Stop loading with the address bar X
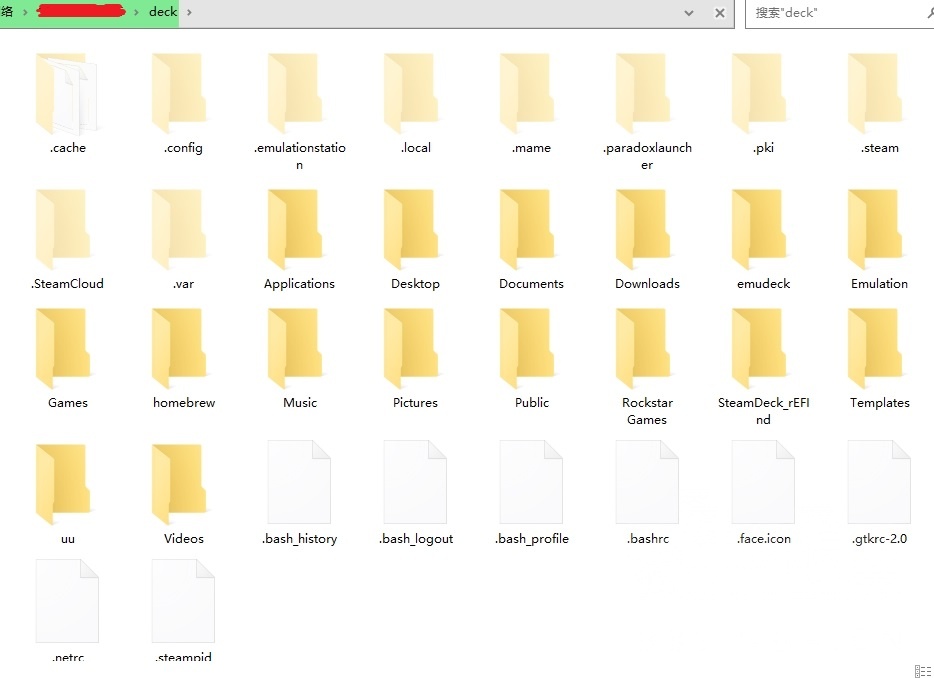Image resolution: width=934 pixels, height=678 pixels. click(720, 13)
